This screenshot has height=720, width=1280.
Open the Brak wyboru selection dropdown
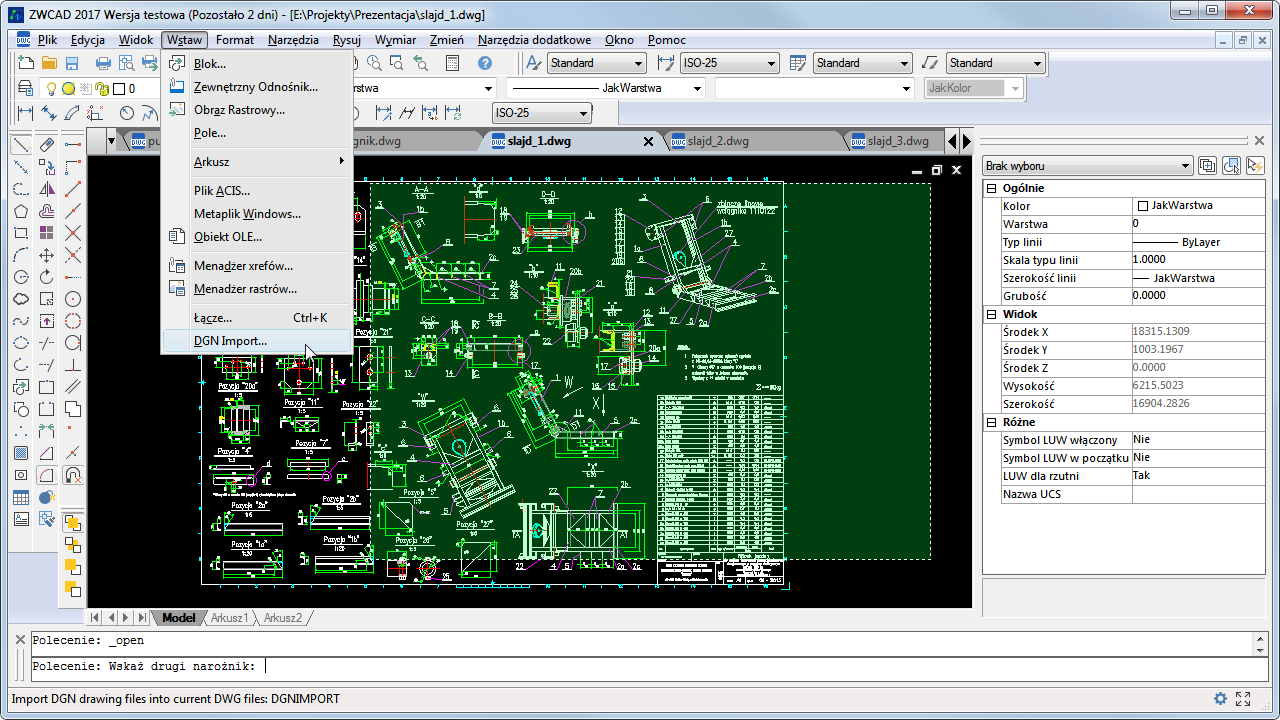pyautogui.click(x=1088, y=166)
